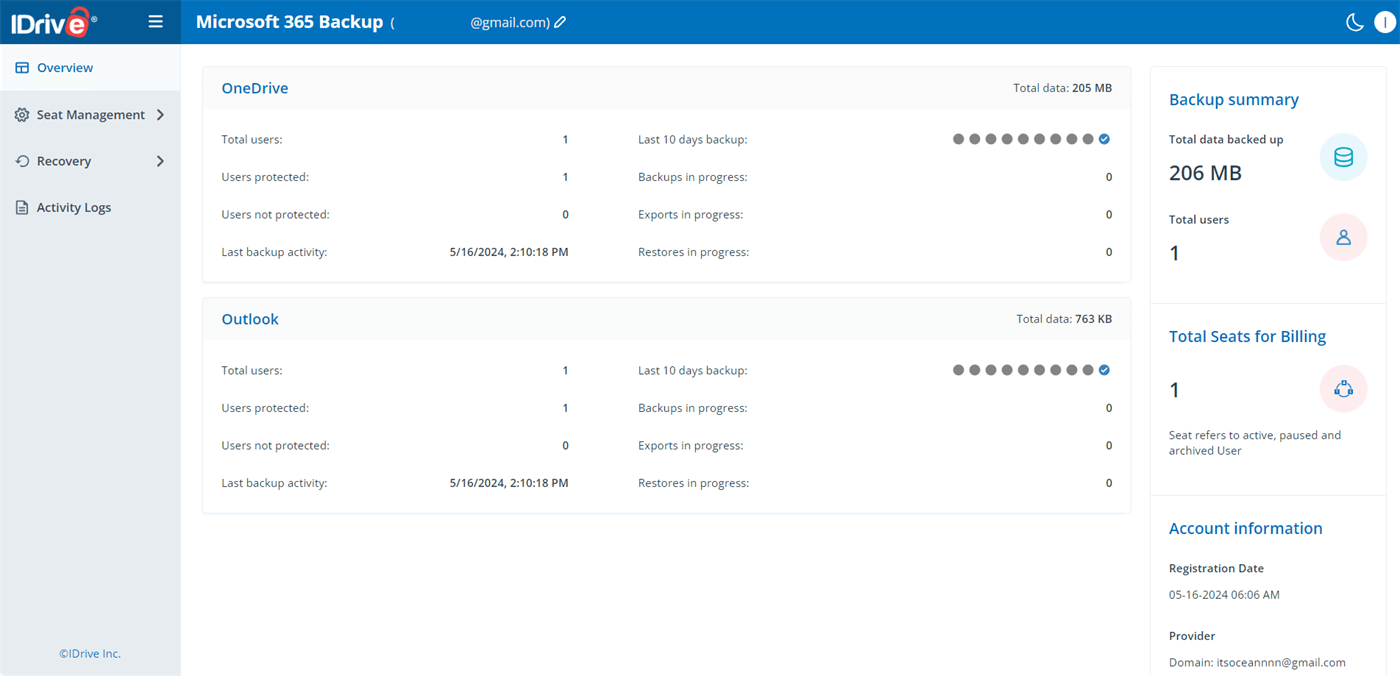The height and width of the screenshot is (676, 1400).
Task: Open the info icon in header
Action: coord(1385,22)
